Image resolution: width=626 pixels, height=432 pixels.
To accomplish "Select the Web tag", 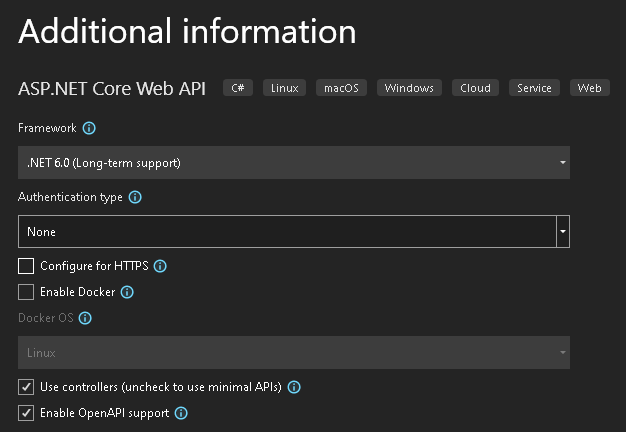I will 589,88.
